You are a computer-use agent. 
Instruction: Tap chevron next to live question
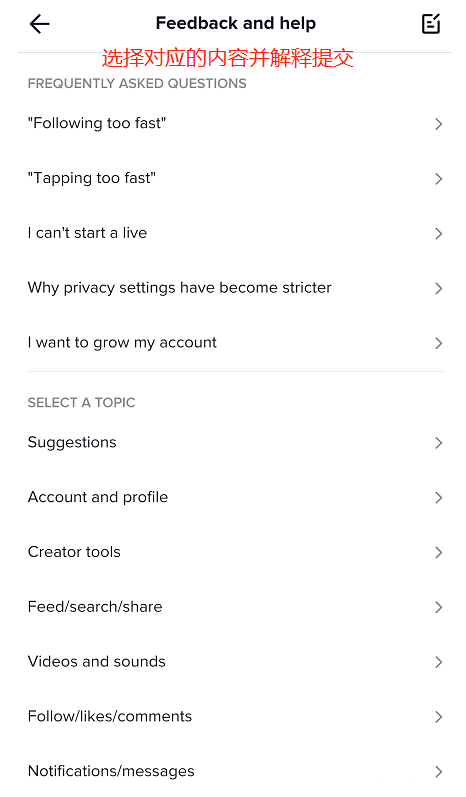[439, 234]
